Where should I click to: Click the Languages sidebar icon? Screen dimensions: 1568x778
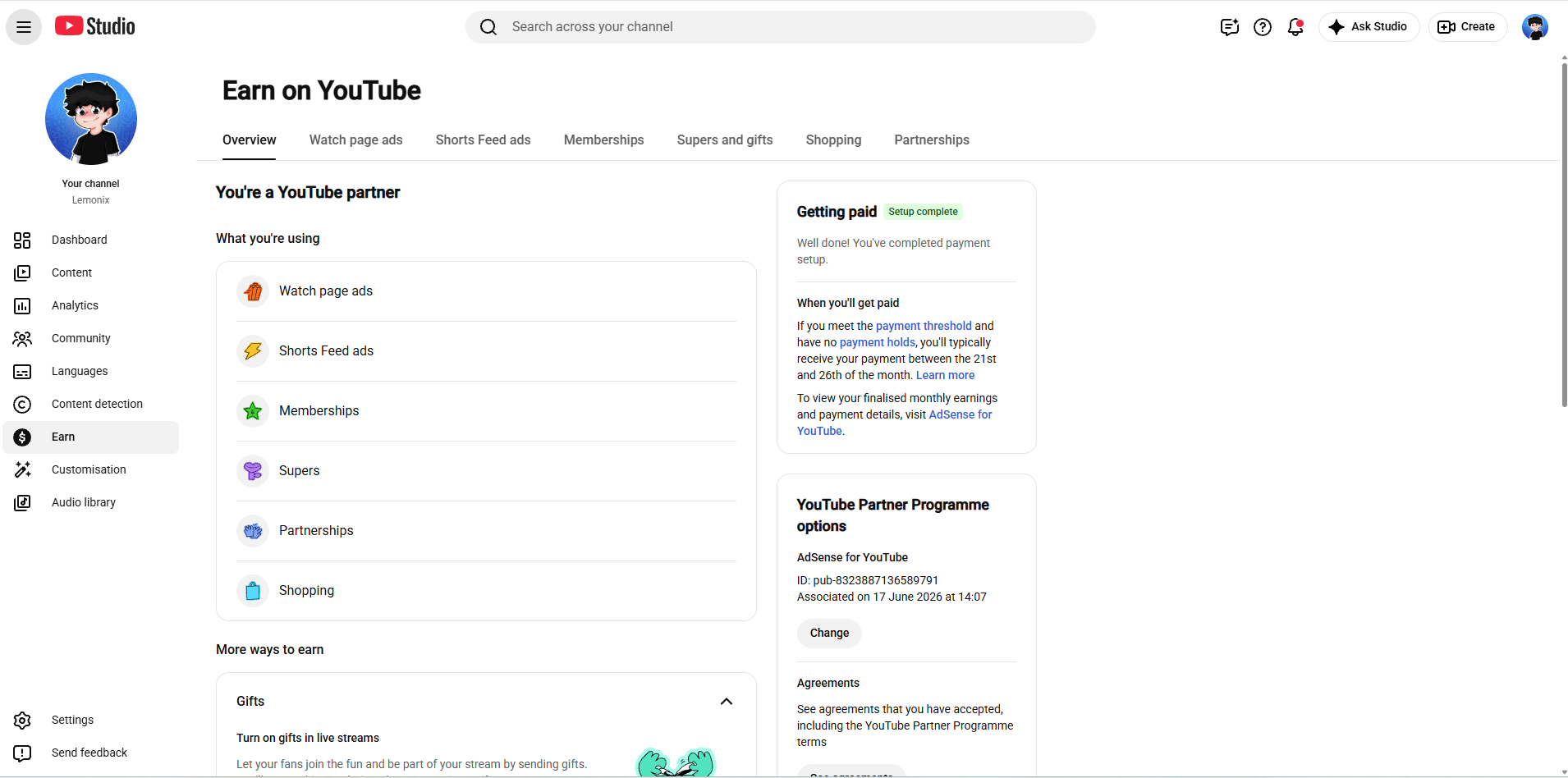(22, 371)
